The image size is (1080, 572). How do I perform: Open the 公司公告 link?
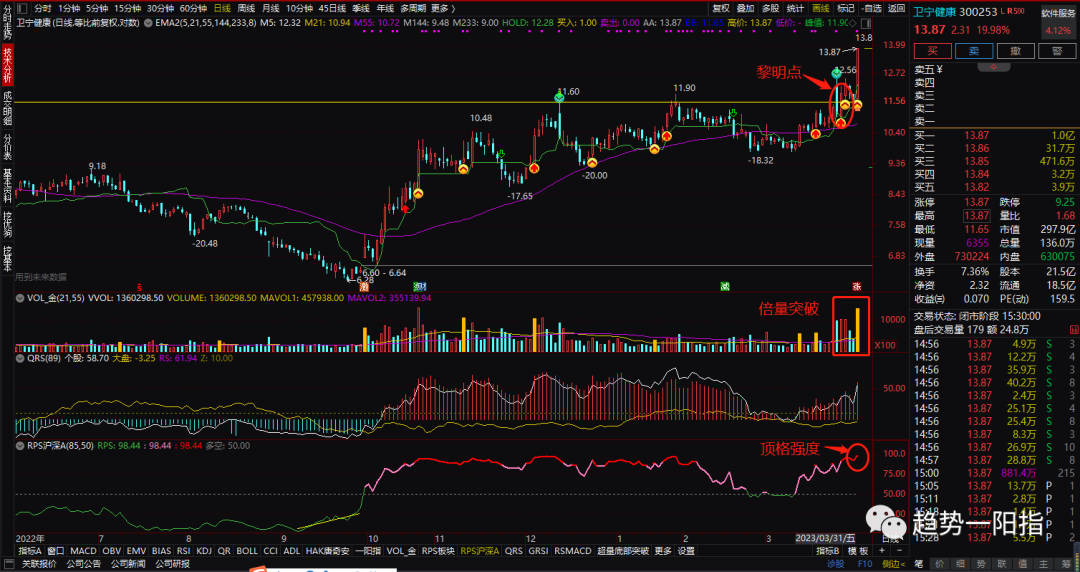coord(84,564)
